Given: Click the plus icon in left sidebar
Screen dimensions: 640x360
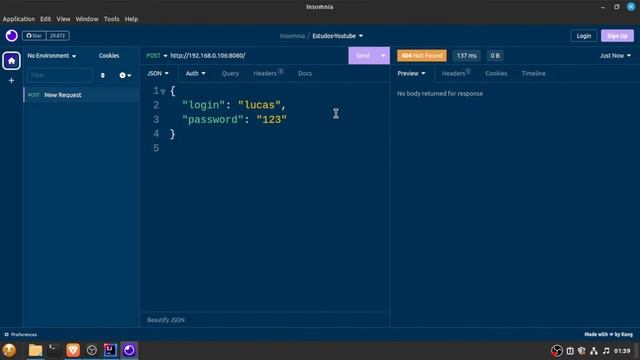Looking at the screenshot, I should (x=11, y=80).
